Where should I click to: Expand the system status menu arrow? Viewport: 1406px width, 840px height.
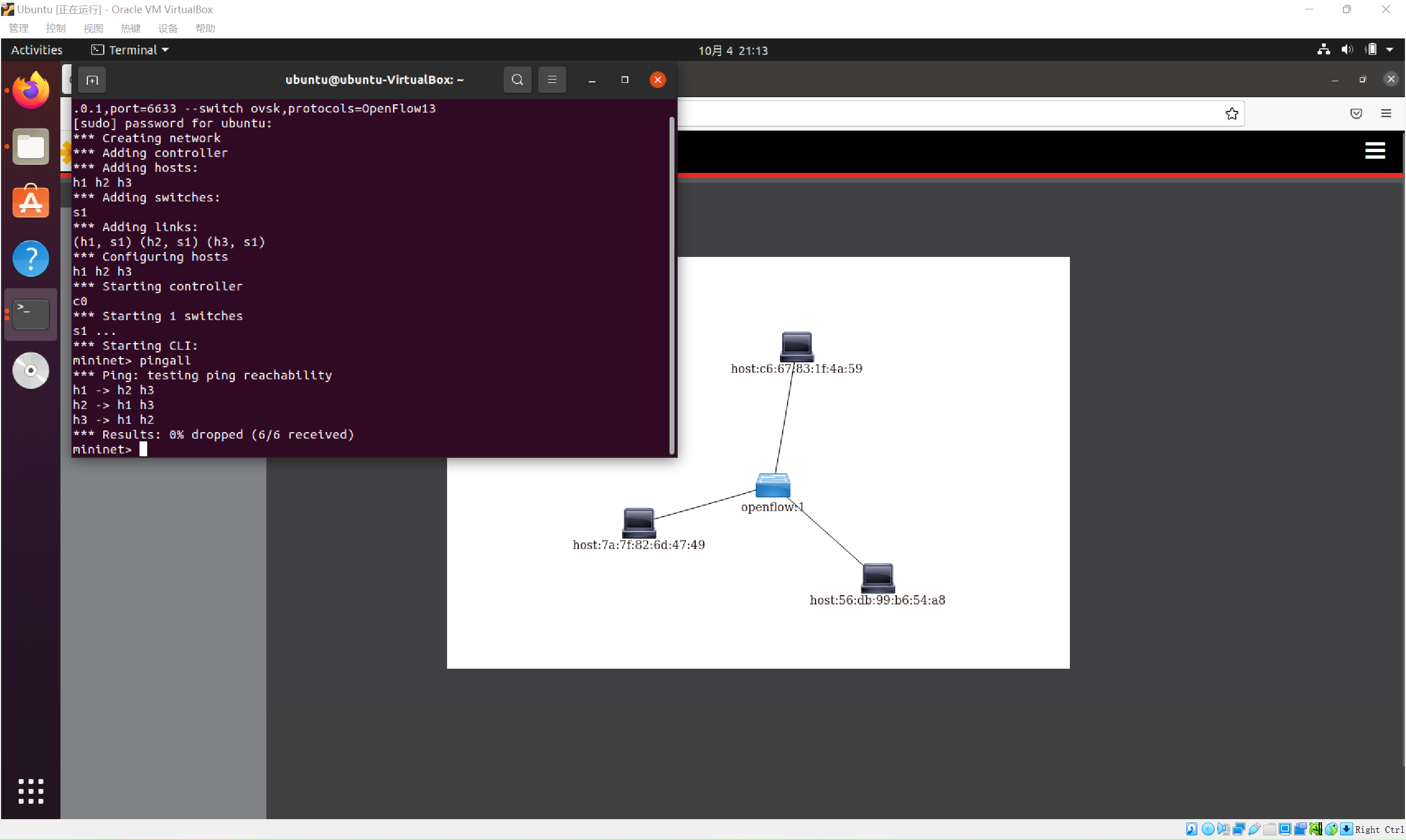1390,50
